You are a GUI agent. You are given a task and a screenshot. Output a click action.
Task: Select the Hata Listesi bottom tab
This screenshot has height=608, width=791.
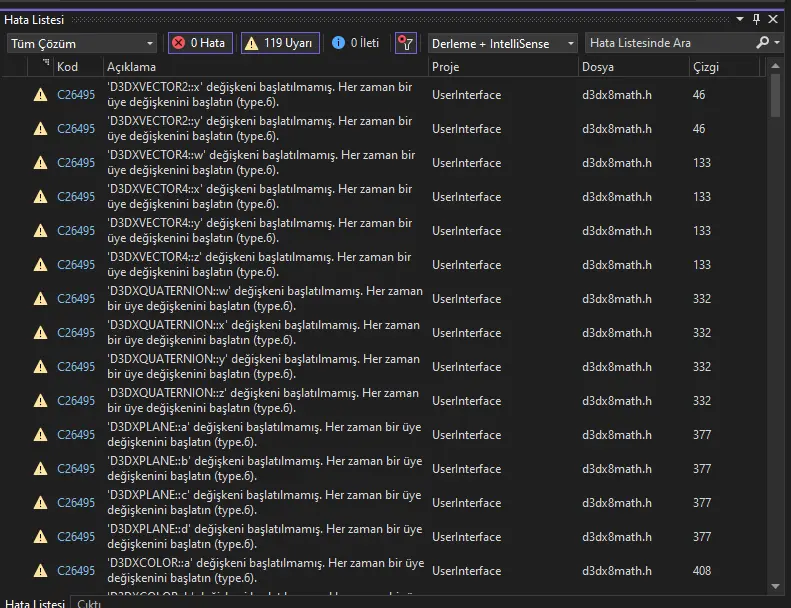pos(34,603)
